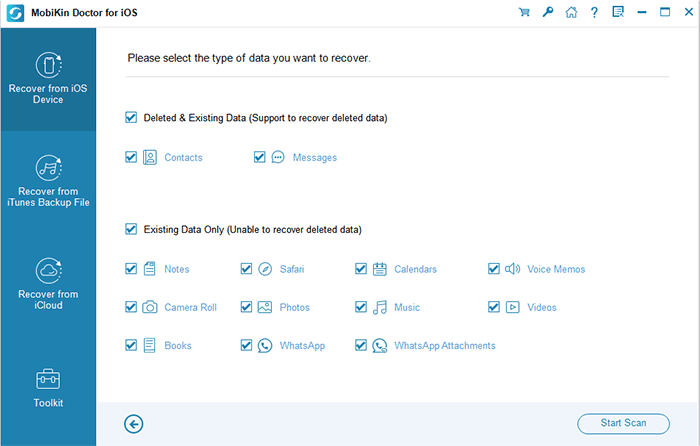Image resolution: width=700 pixels, height=446 pixels.
Task: Click the MobiKin app logo
Action: point(15,13)
